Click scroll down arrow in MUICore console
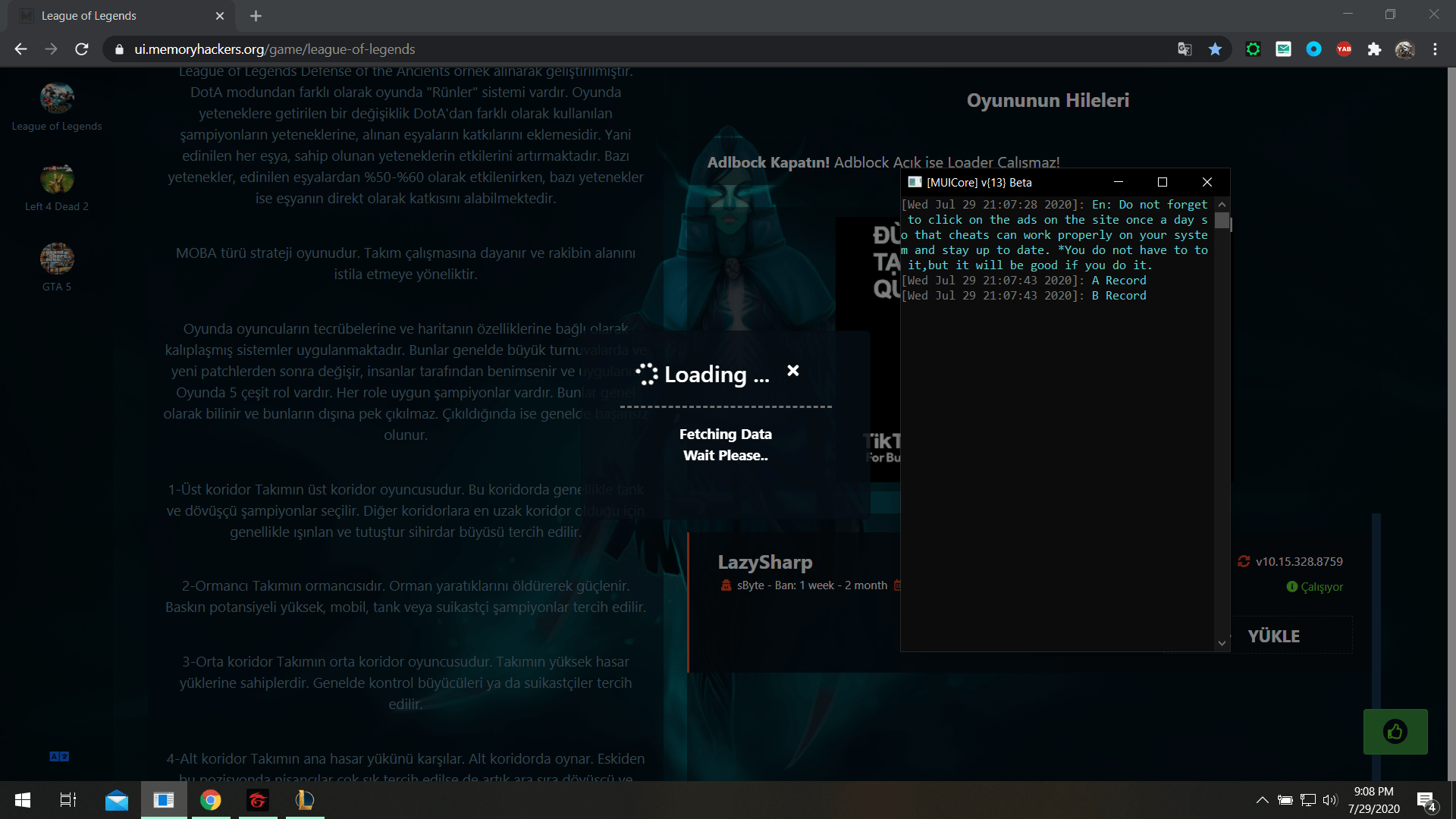The width and height of the screenshot is (1456, 819). pos(1222,643)
